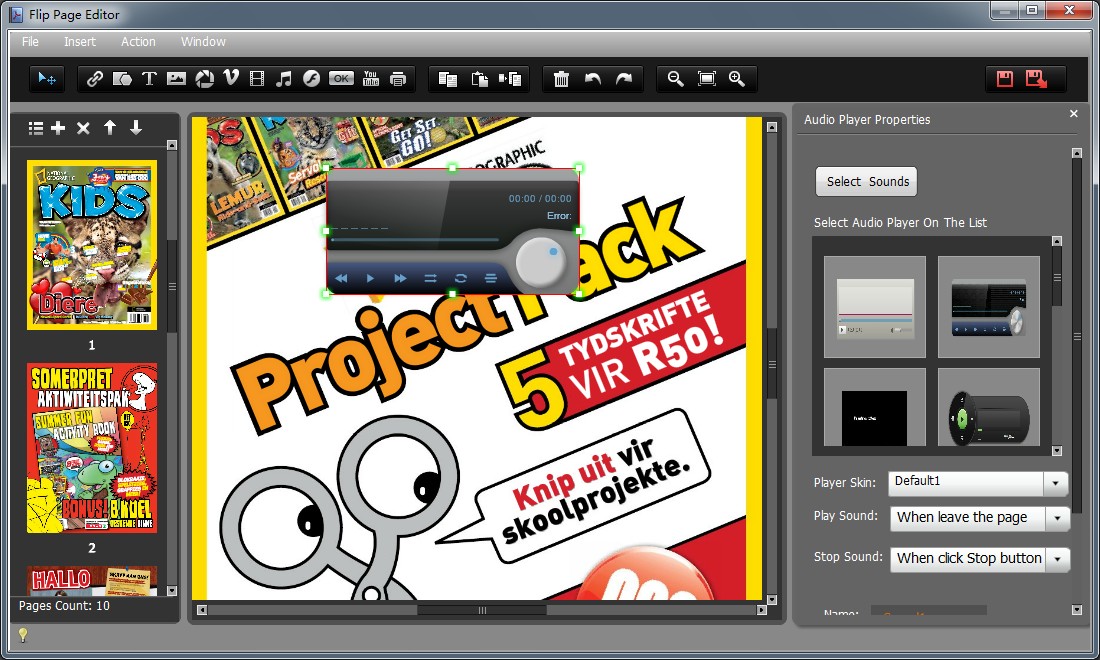Redo the last undone action

pos(624,79)
